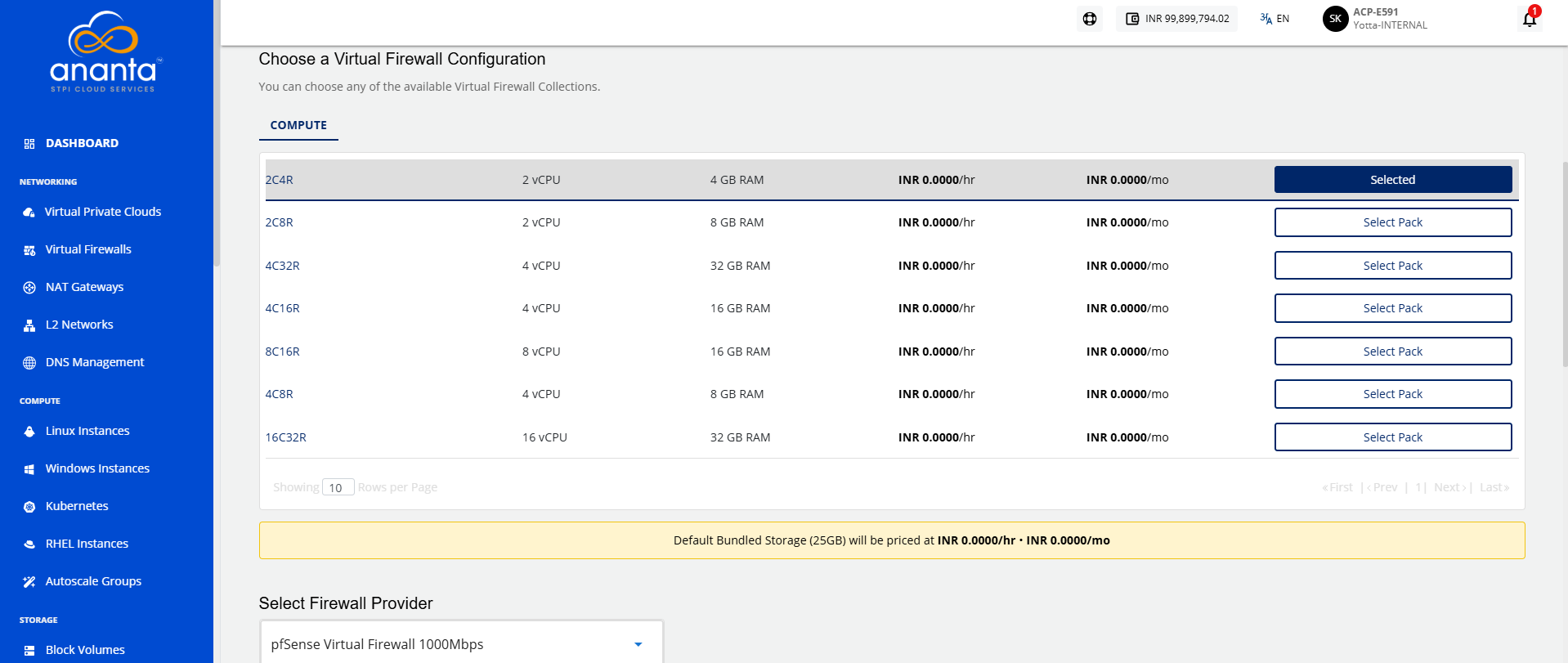The height and width of the screenshot is (663, 1568).
Task: Click the RHEL Instances icon
Action: click(x=29, y=544)
